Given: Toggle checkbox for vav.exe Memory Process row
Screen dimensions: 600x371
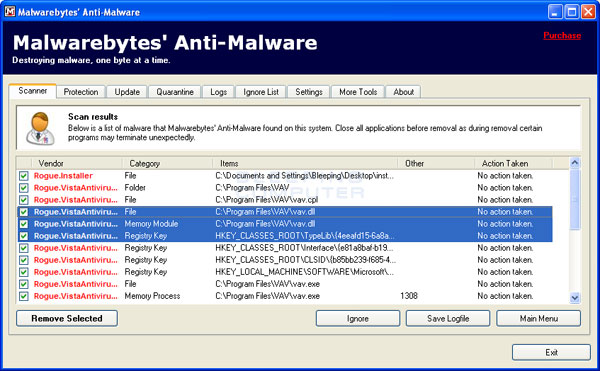Looking at the screenshot, I should 24,296.
